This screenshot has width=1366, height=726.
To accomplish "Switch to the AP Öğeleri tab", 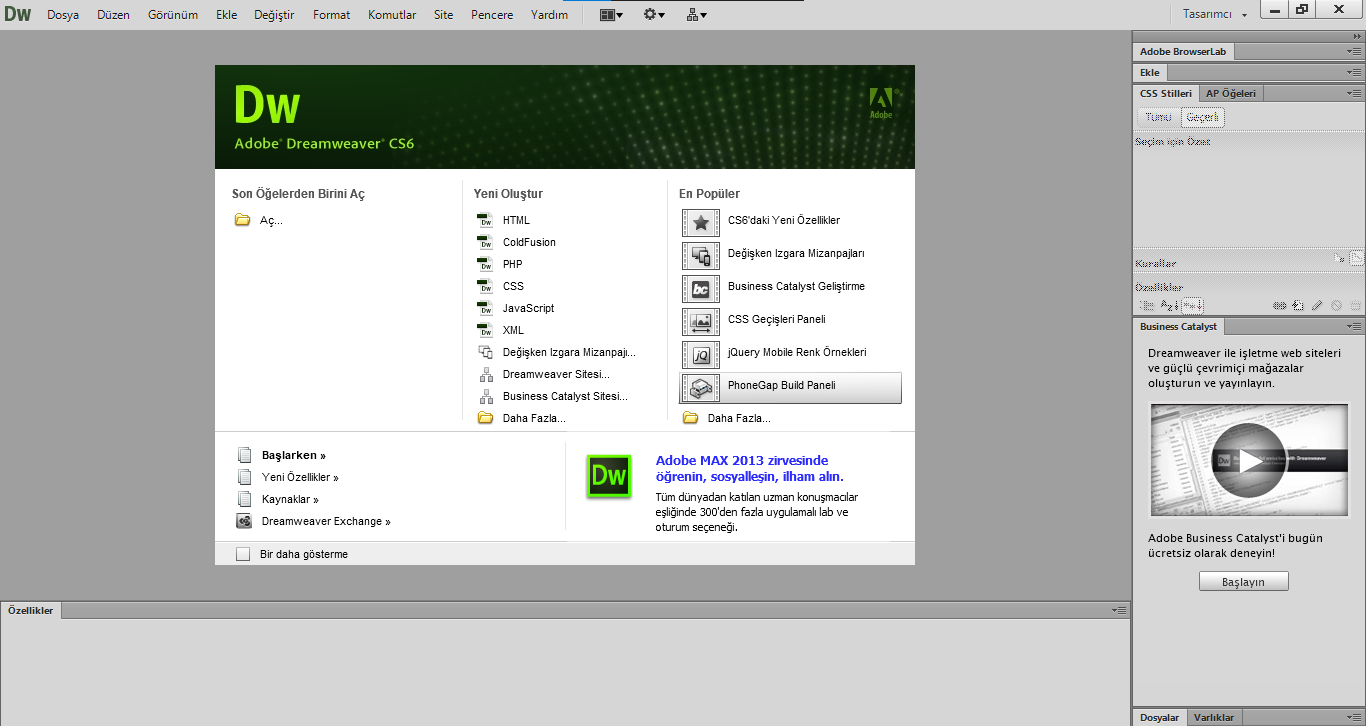I will point(1230,93).
